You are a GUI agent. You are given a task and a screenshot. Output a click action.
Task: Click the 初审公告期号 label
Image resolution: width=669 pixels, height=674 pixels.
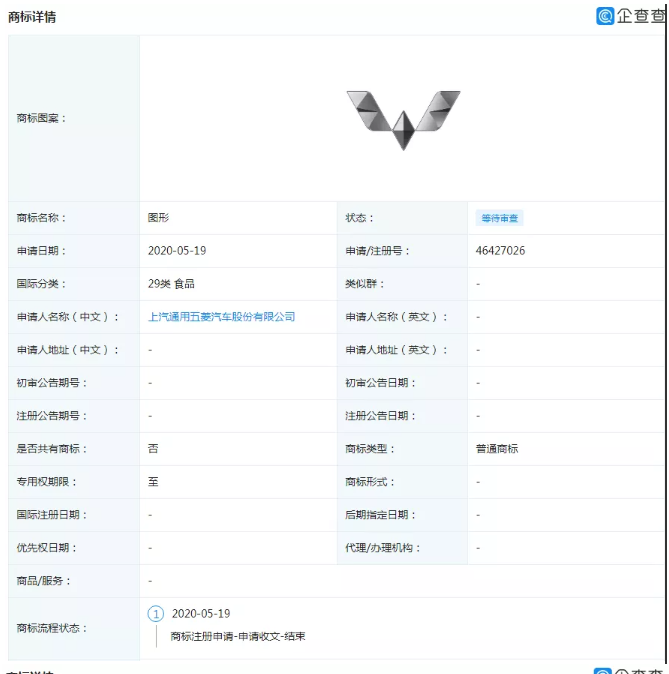point(52,383)
